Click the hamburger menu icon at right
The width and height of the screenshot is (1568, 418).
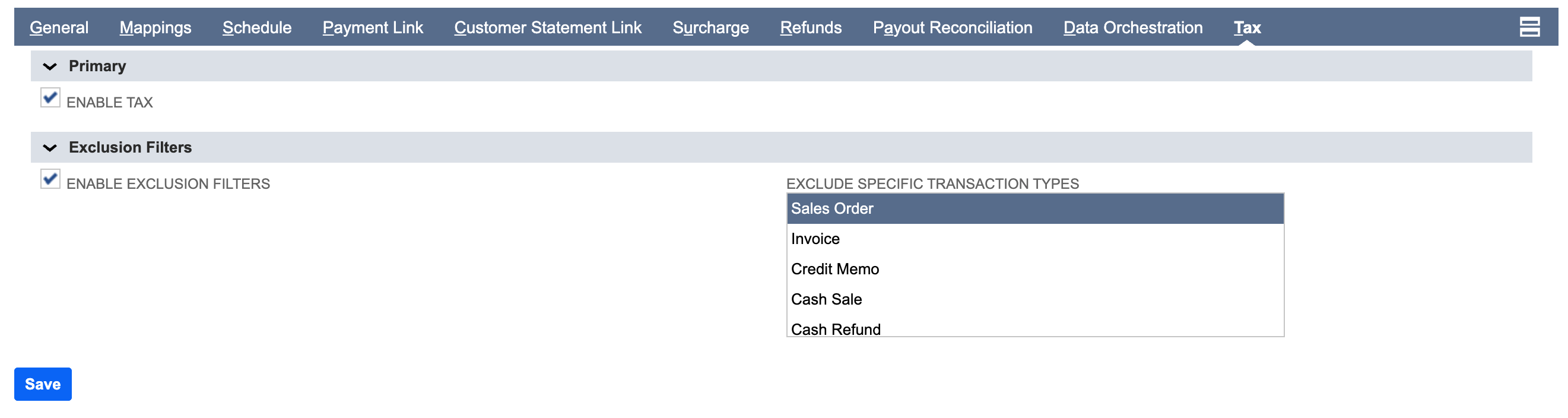tap(1528, 27)
